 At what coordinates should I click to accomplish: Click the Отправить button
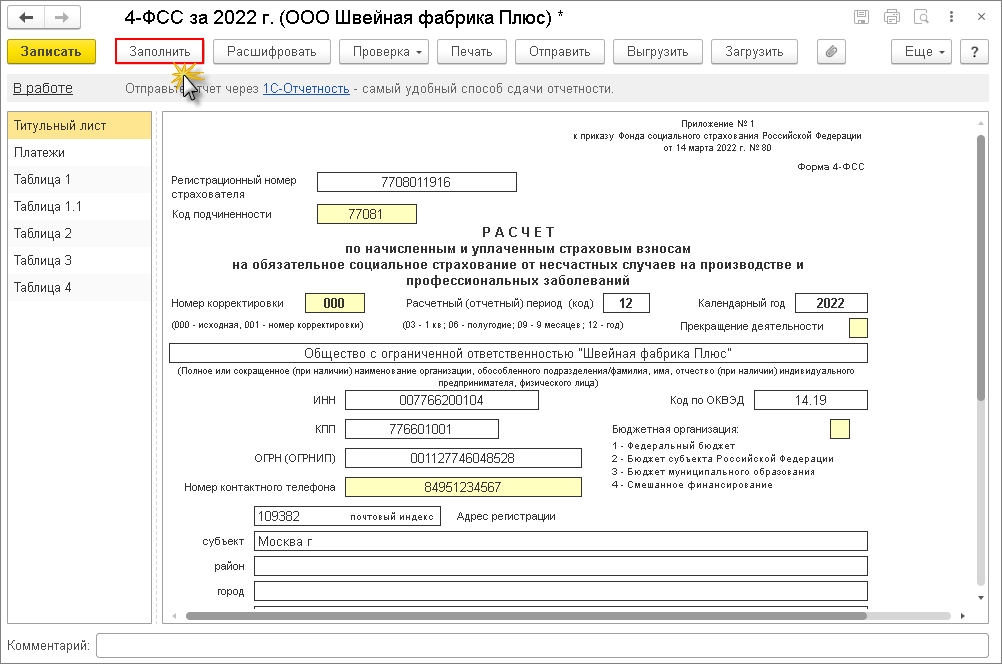(x=560, y=52)
